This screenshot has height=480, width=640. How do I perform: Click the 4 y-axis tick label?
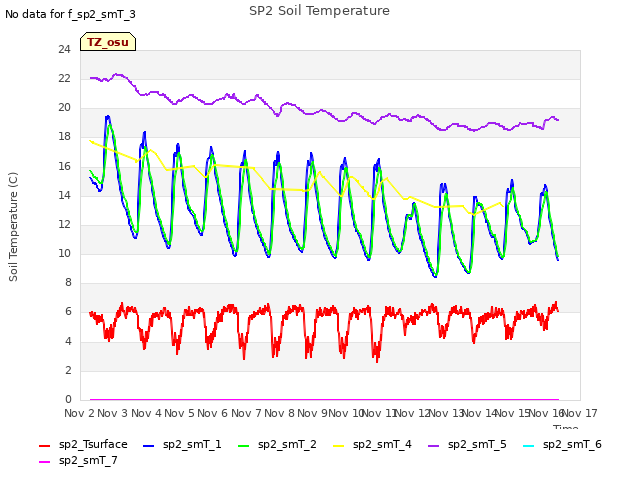(68, 341)
